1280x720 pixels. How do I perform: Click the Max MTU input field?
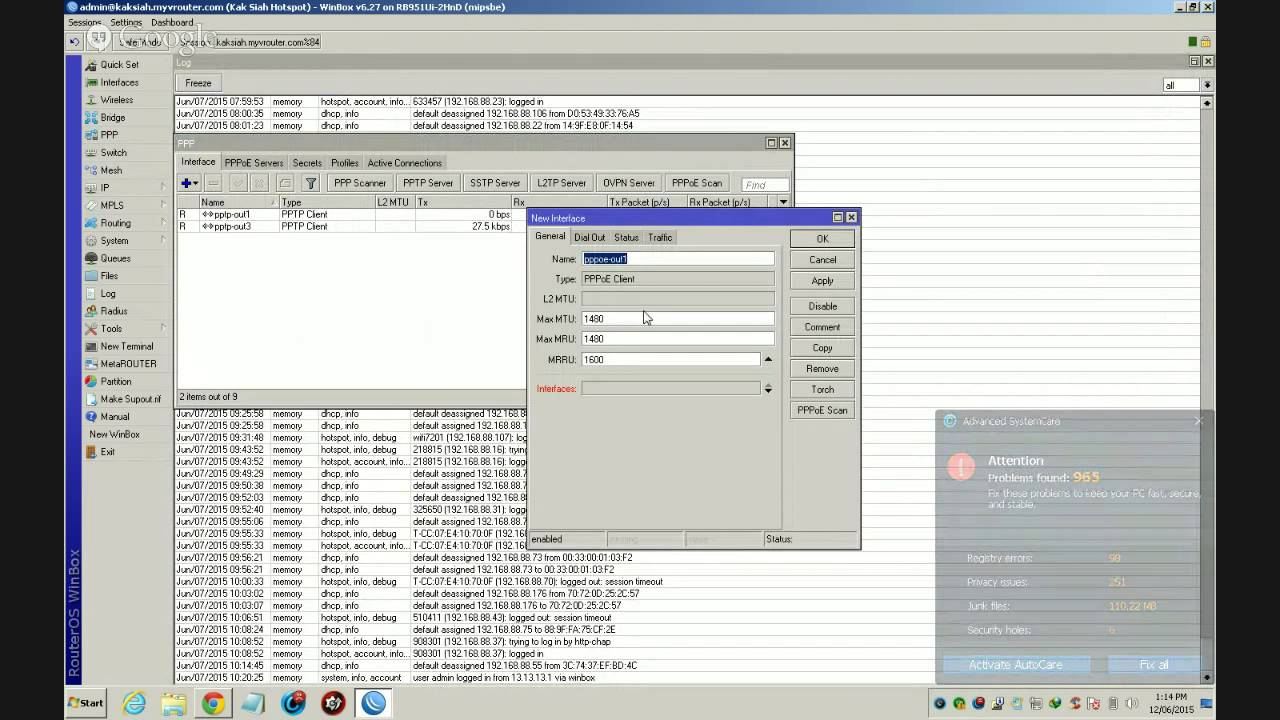click(678, 318)
